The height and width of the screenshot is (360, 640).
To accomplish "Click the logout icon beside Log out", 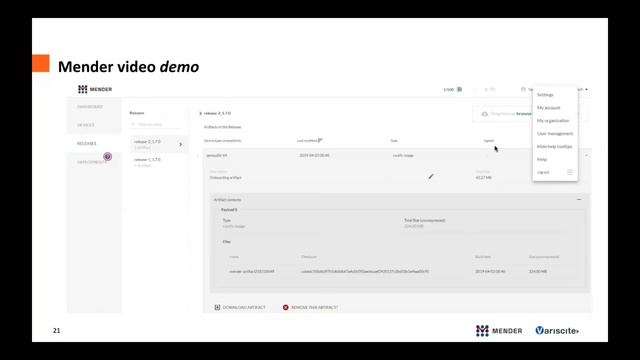I will pyautogui.click(x=570, y=172).
